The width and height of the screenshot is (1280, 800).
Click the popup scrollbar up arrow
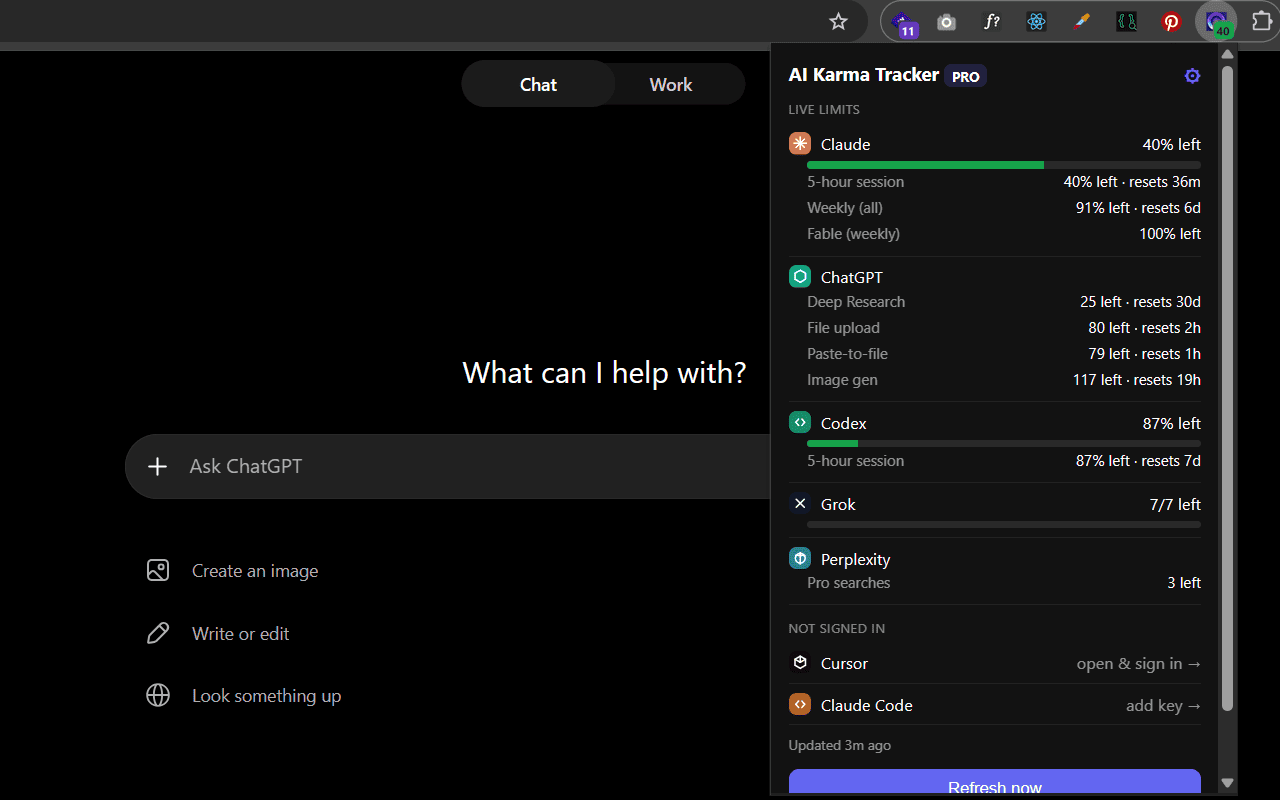(1227, 55)
